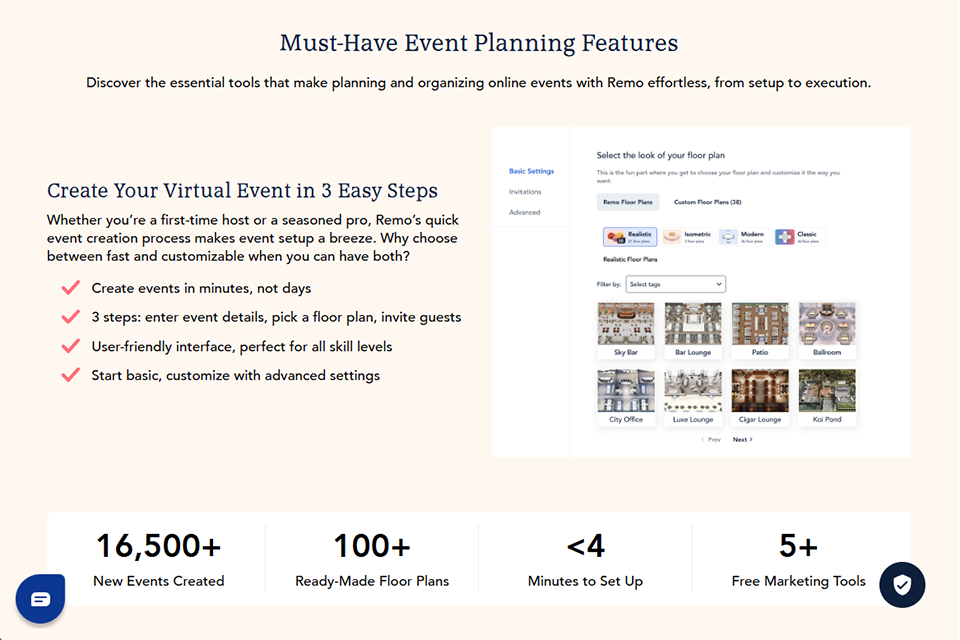Choose the Sky Bar floor plan

[626, 330]
